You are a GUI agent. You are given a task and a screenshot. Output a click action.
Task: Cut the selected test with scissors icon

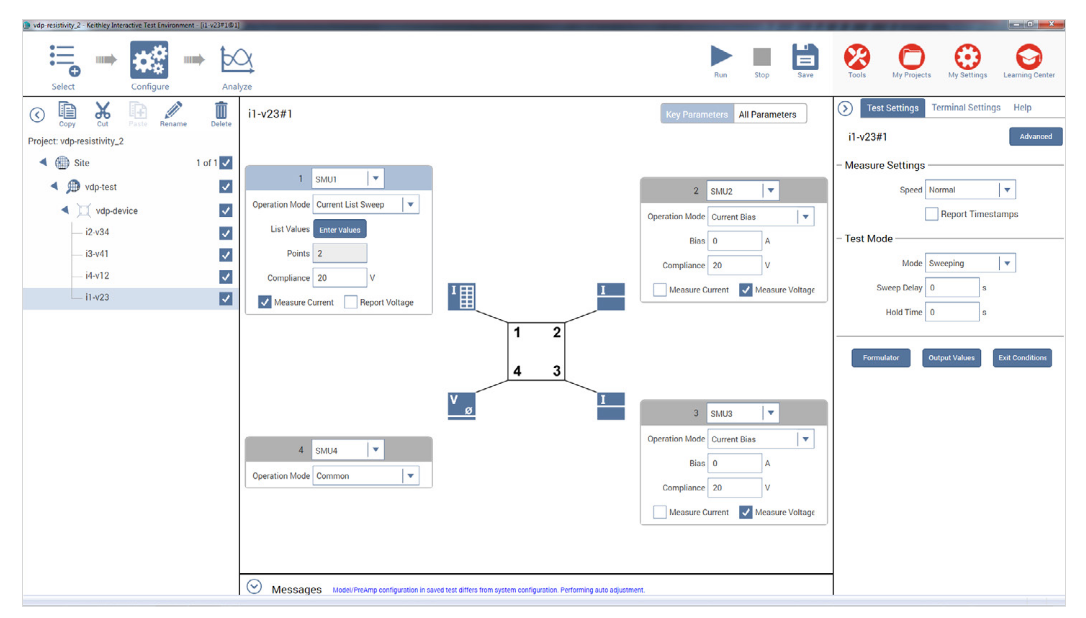point(102,111)
